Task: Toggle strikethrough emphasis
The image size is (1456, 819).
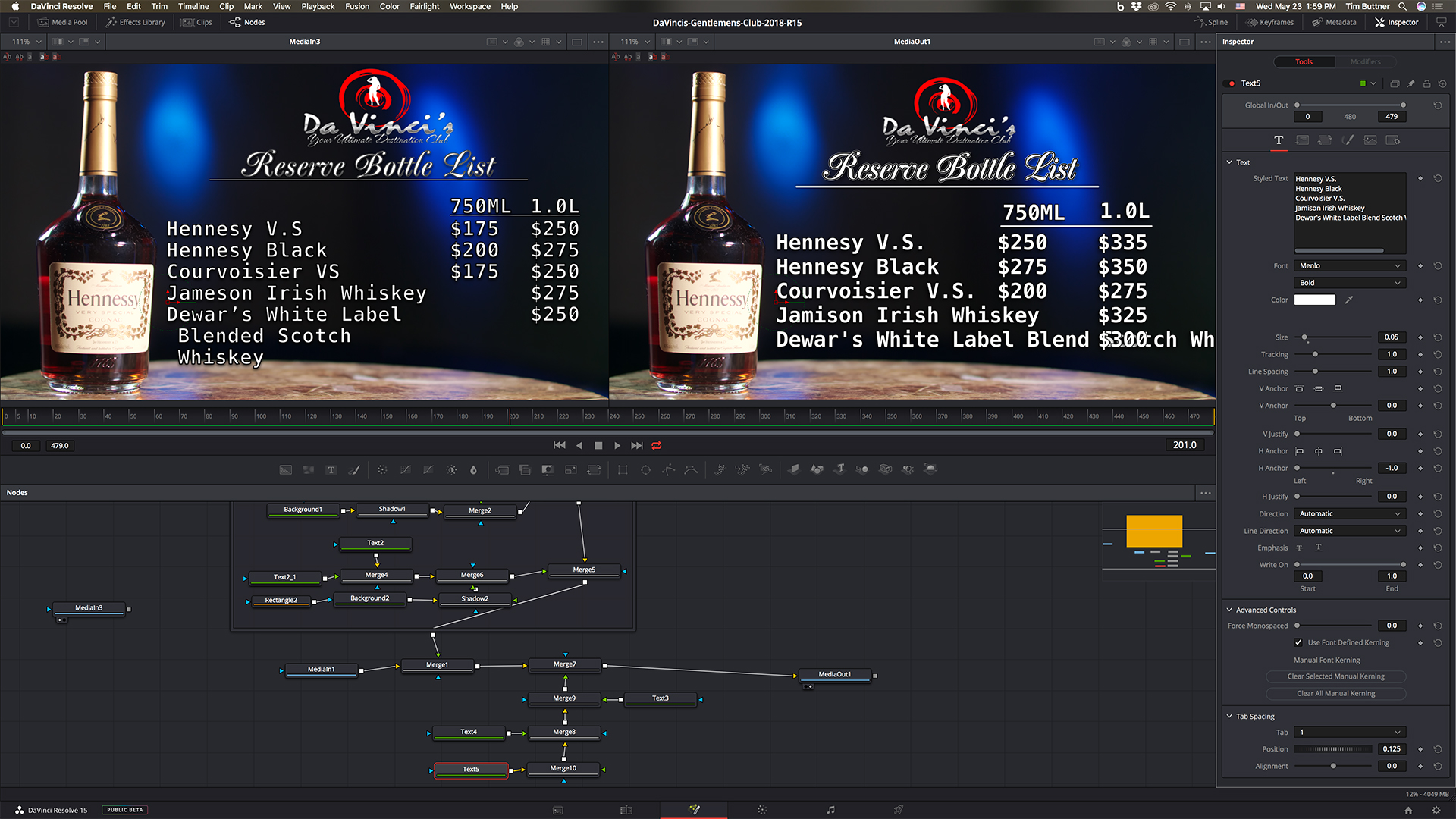Action: (1299, 548)
